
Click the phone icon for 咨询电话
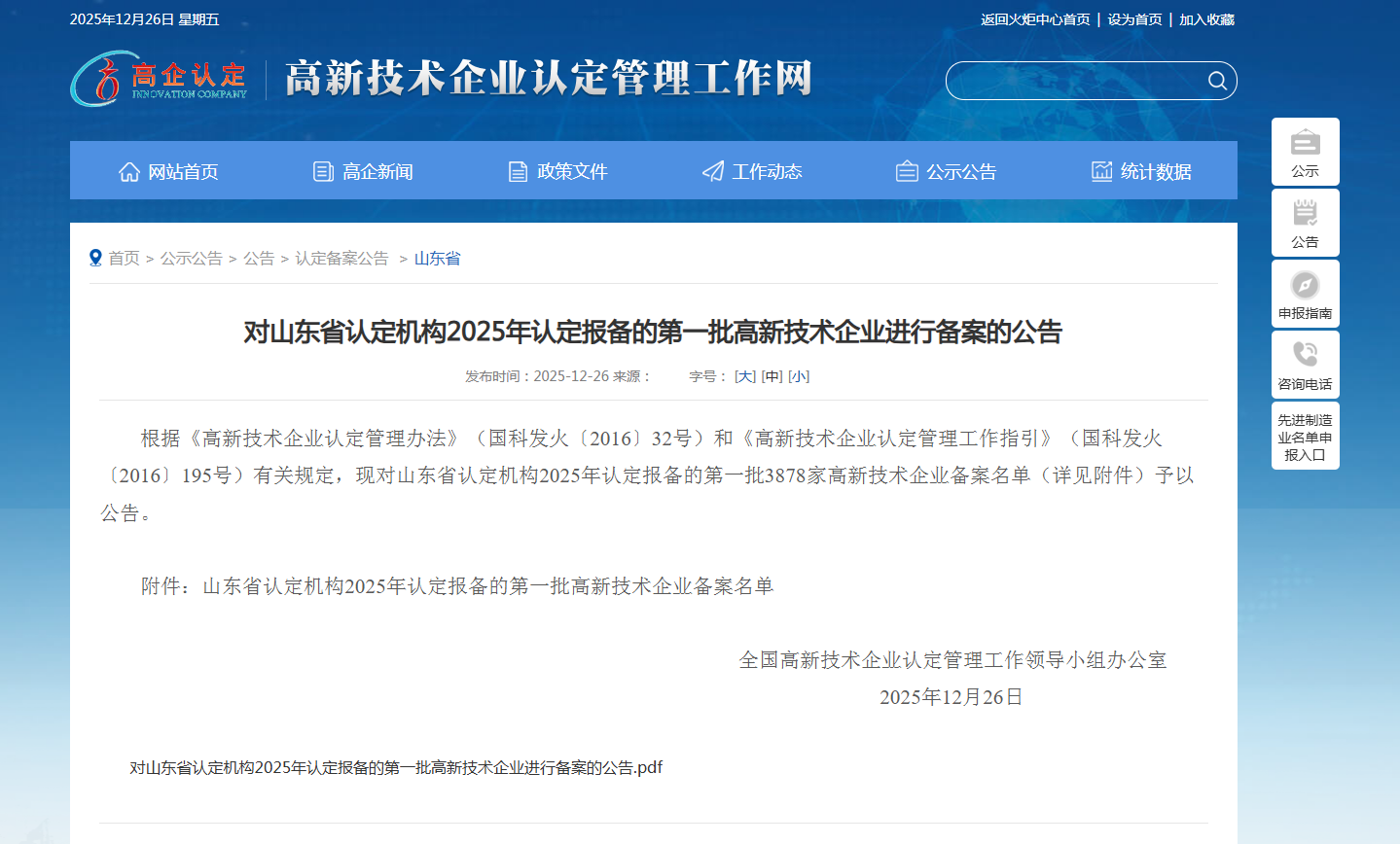pos(1305,356)
